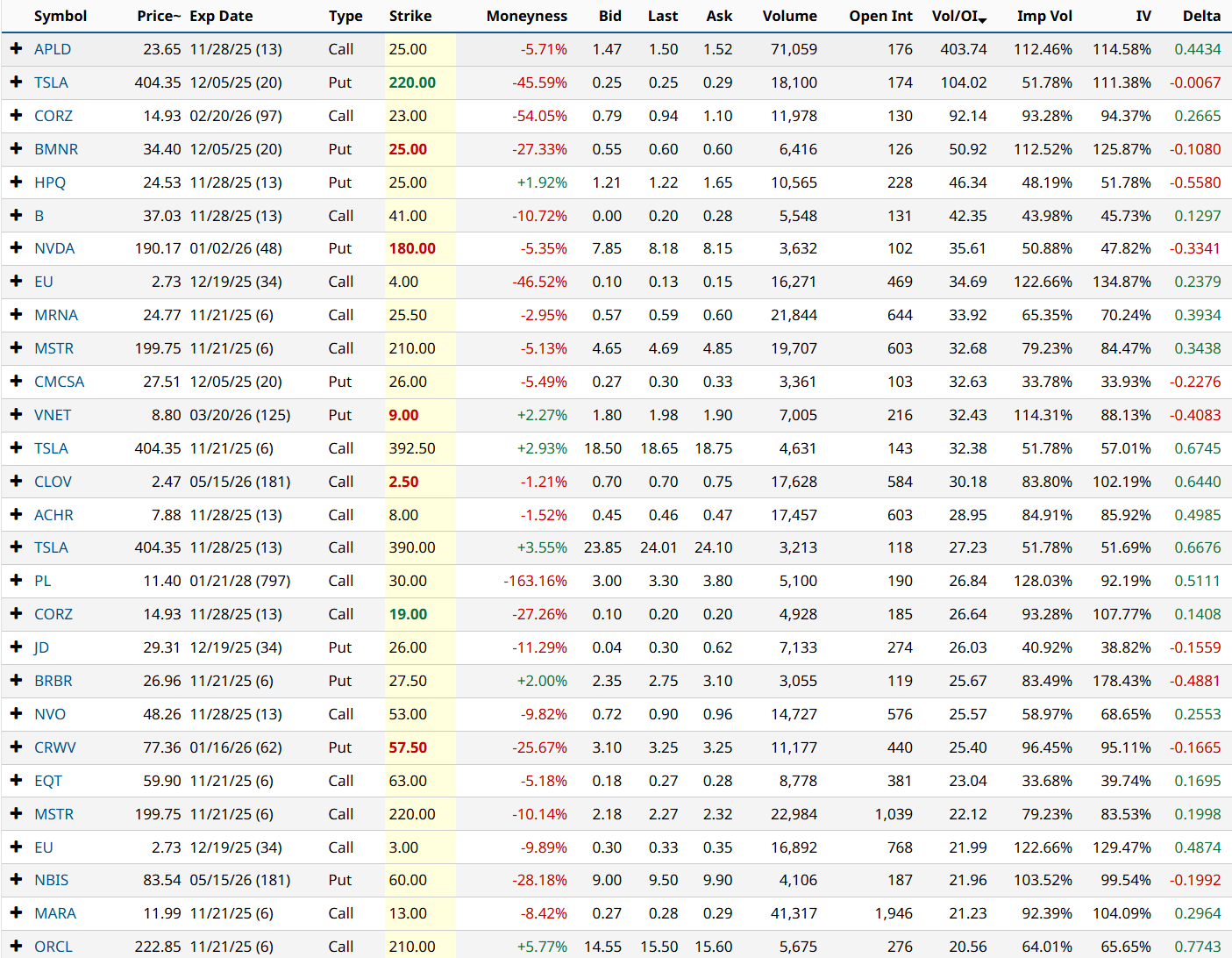Click the Vol/OI sort caret
Screen dimensions: 1232x958
(982, 19)
